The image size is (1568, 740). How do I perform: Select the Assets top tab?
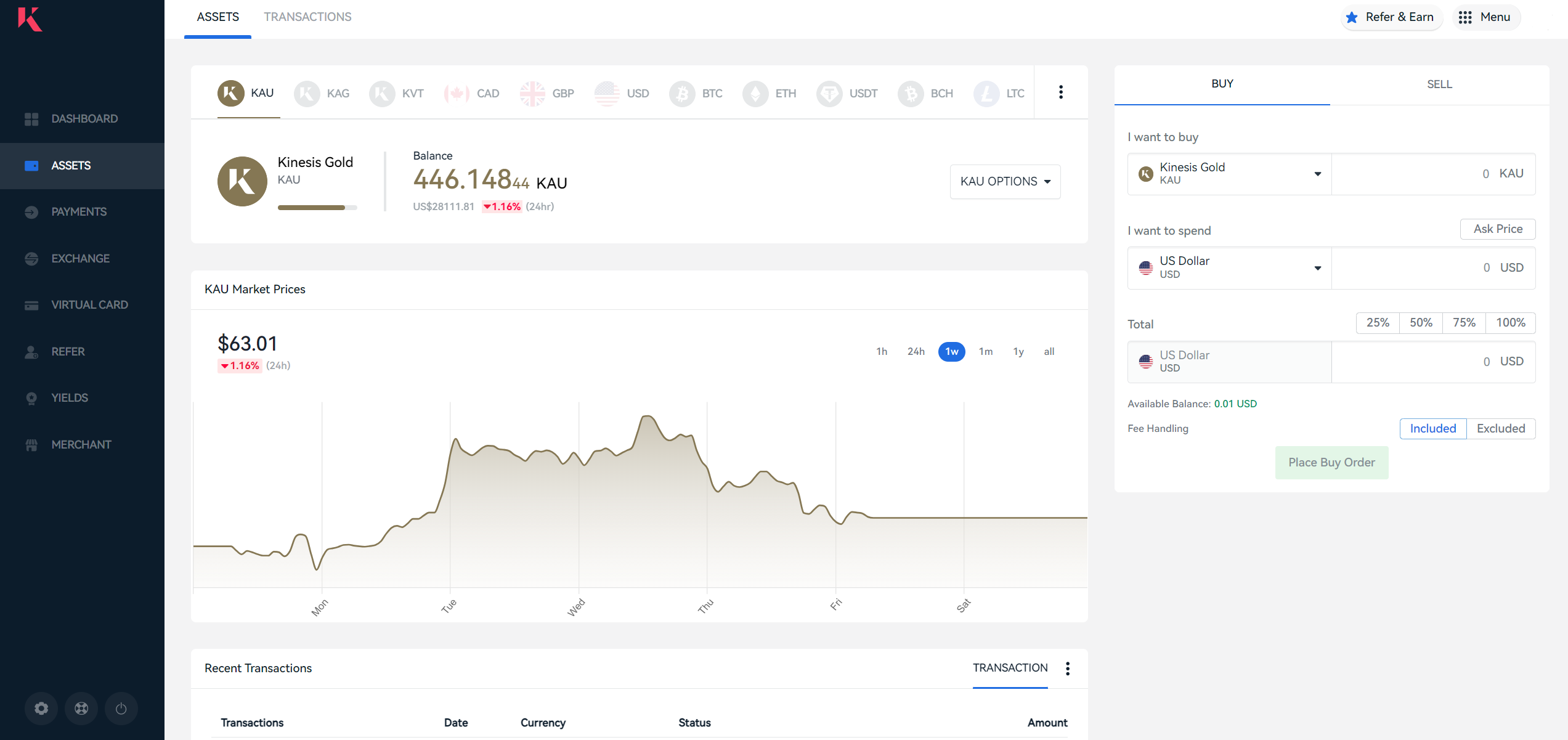pos(218,17)
